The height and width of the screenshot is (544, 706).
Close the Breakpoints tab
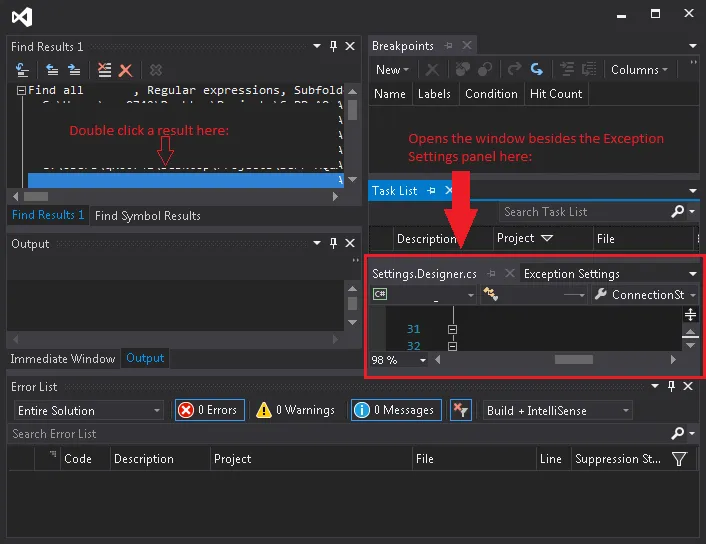[x=467, y=45]
